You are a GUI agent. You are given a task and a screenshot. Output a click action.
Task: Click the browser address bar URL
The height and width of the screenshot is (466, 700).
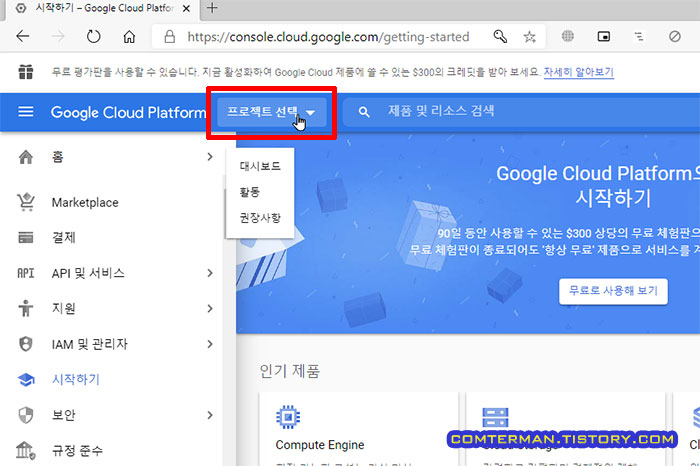(x=328, y=37)
